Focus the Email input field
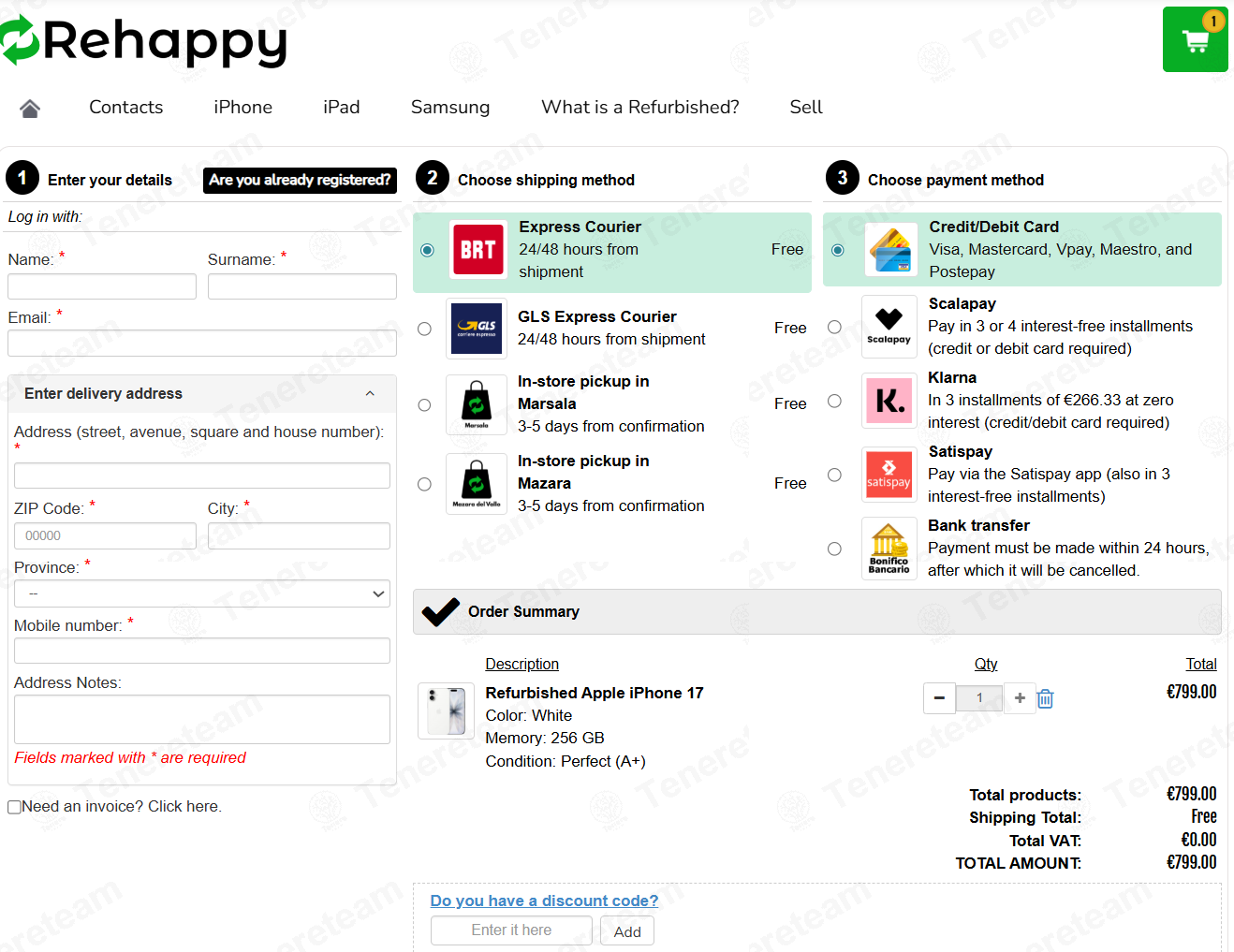1234x952 pixels. (202, 344)
